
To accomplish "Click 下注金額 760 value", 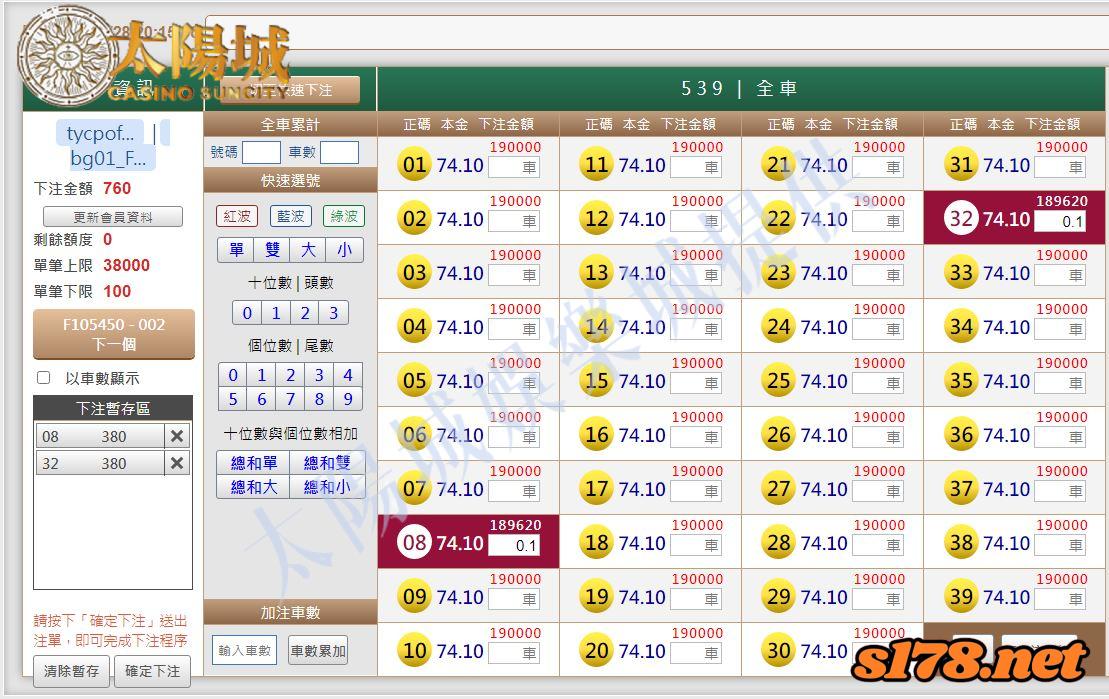I will (x=117, y=188).
